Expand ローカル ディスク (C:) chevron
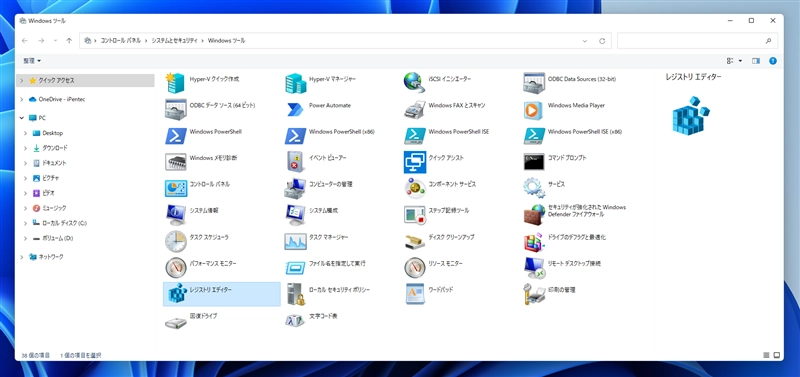The image size is (800, 377). (26, 223)
